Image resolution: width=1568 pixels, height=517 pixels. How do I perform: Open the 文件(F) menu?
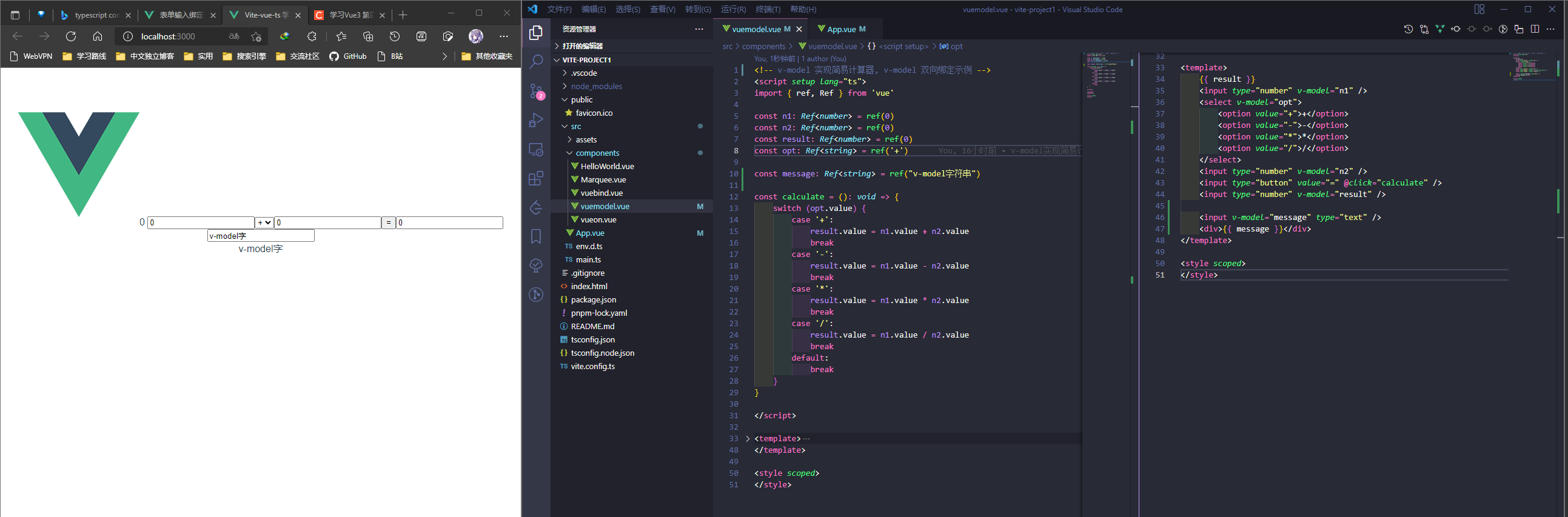pos(560,9)
